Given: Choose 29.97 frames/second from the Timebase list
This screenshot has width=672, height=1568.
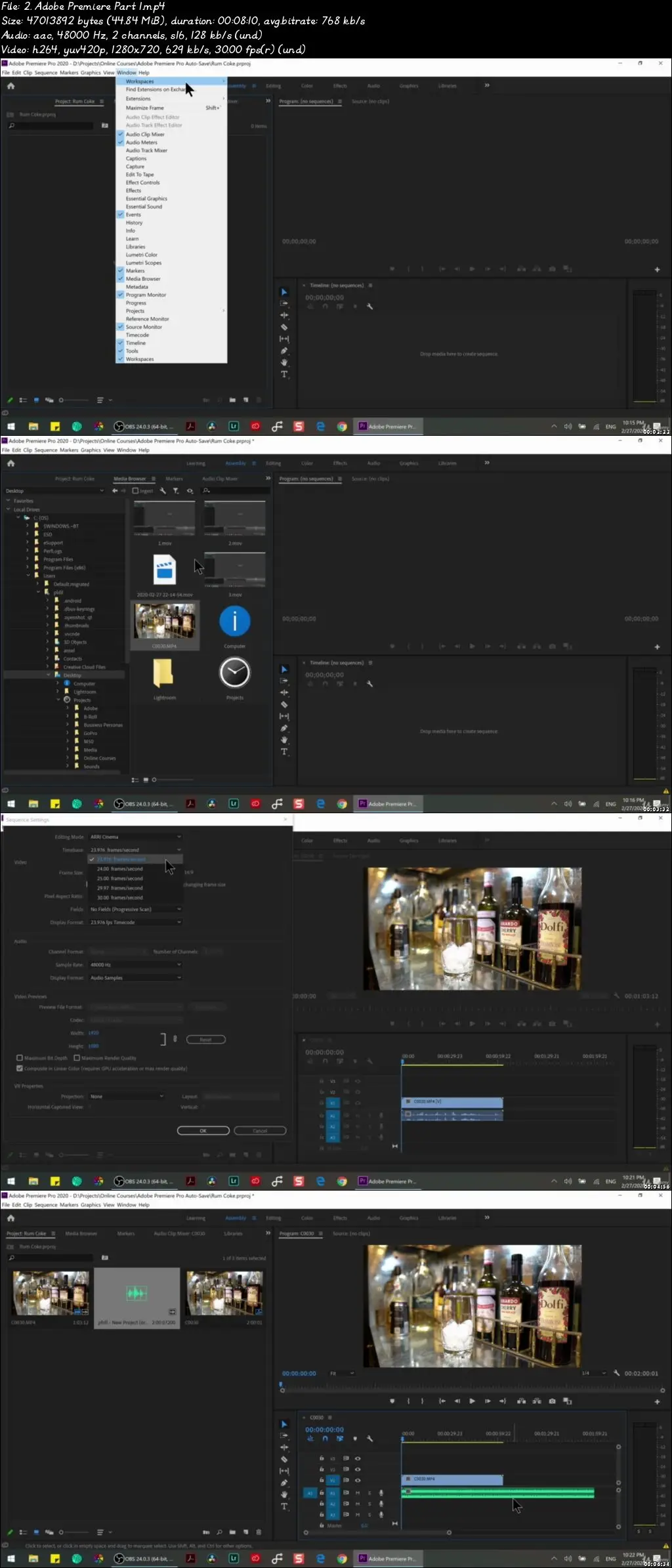Looking at the screenshot, I should click(x=119, y=887).
